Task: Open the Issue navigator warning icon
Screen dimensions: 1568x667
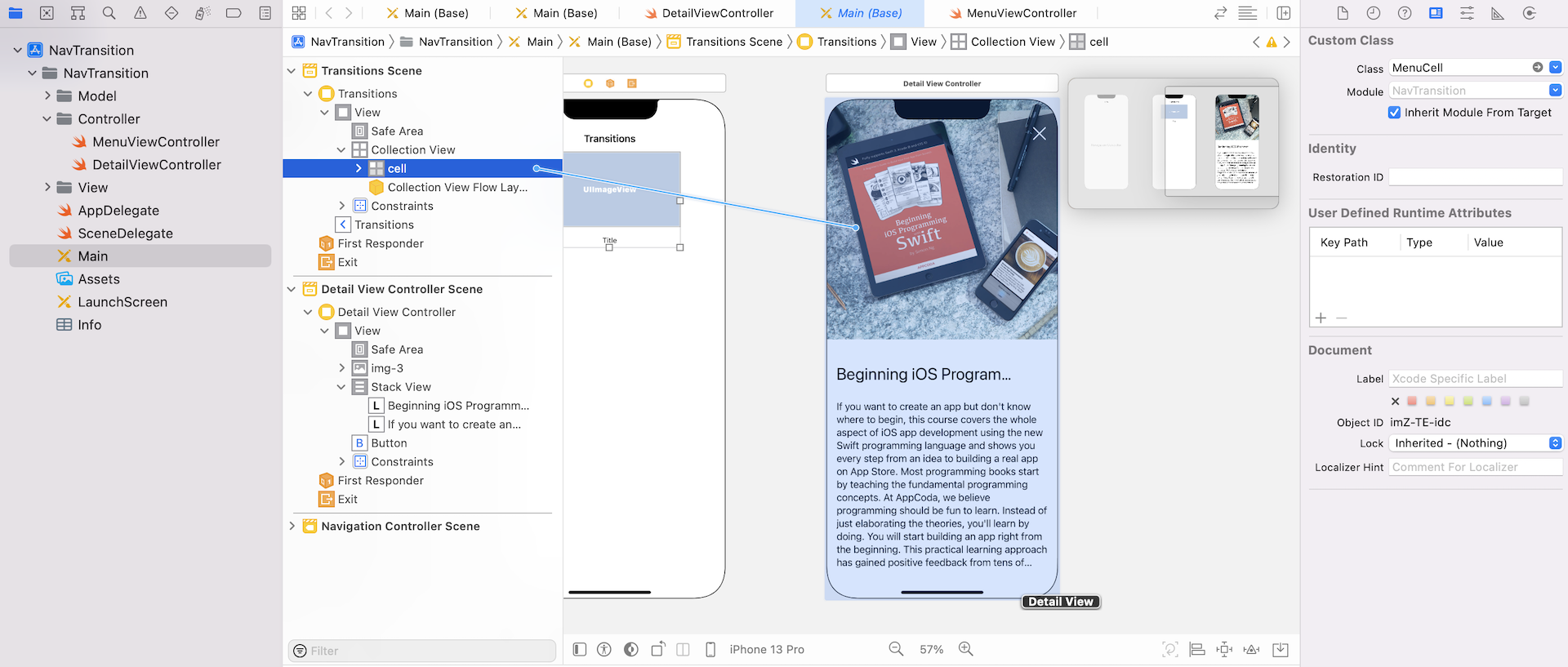Action: pos(140,13)
